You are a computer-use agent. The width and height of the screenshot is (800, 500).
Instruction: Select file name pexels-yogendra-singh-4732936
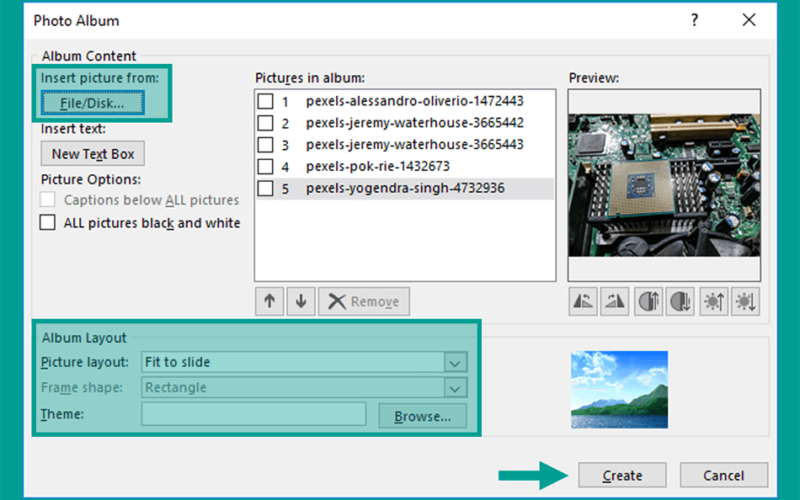[405, 188]
